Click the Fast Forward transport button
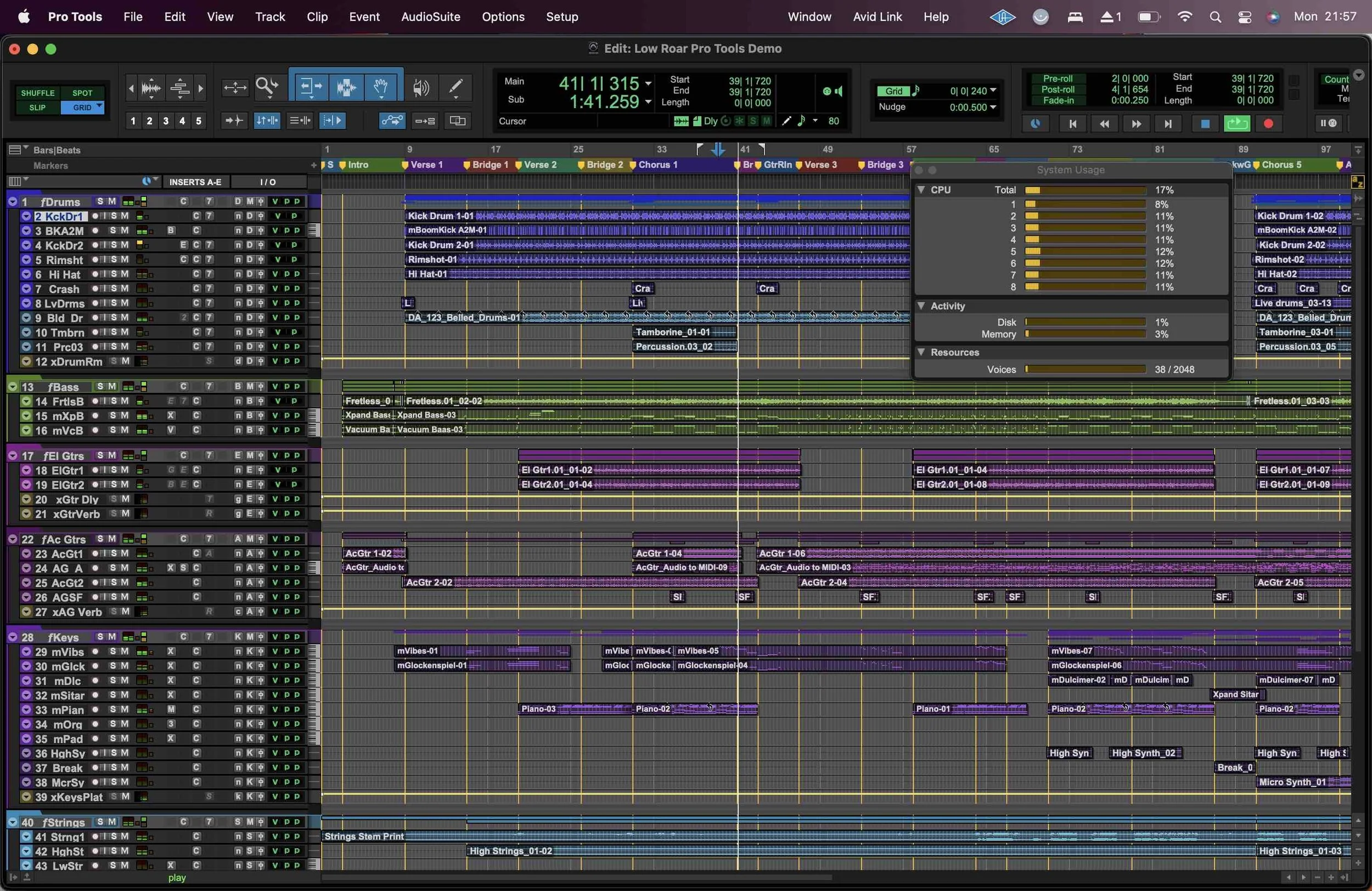This screenshot has width=1372, height=891. pyautogui.click(x=1135, y=123)
